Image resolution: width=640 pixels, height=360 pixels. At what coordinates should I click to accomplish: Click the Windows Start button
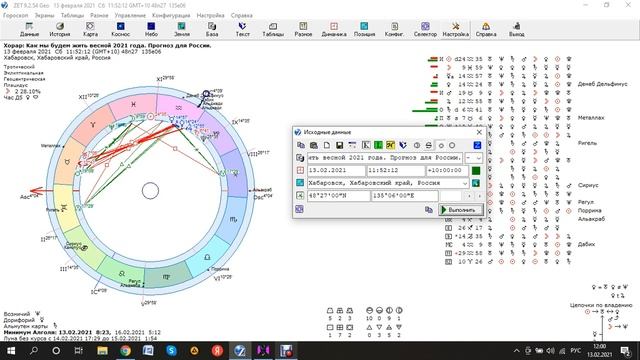click(x=11, y=351)
